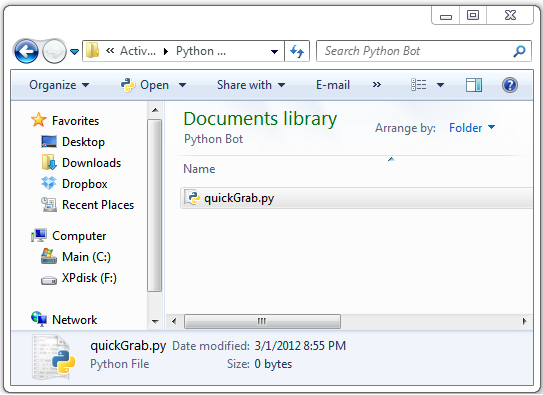543x395 pixels.
Task: Open the recent pages dropdown arrow
Action: click(x=74, y=52)
